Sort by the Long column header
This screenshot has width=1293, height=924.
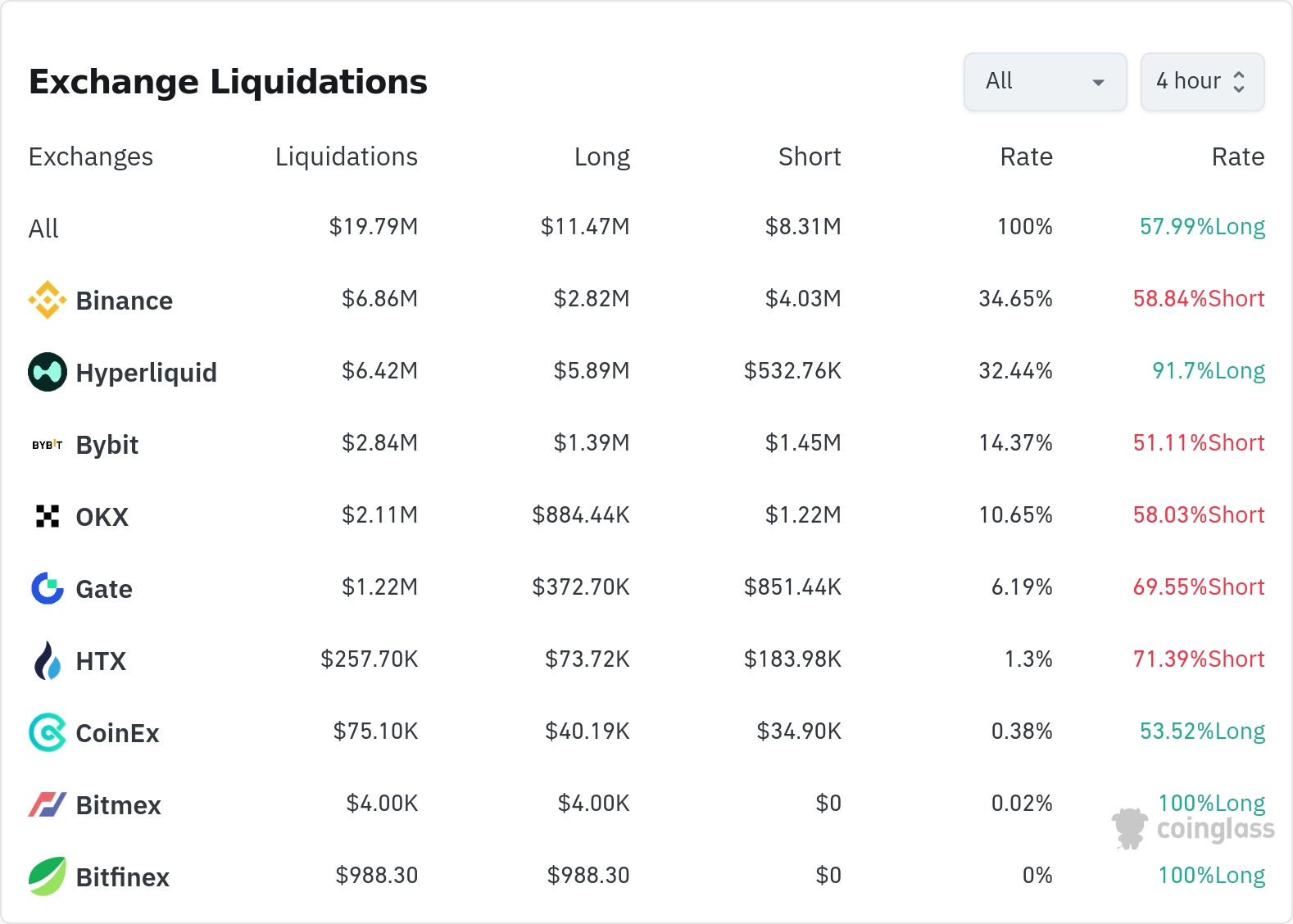[x=601, y=156]
